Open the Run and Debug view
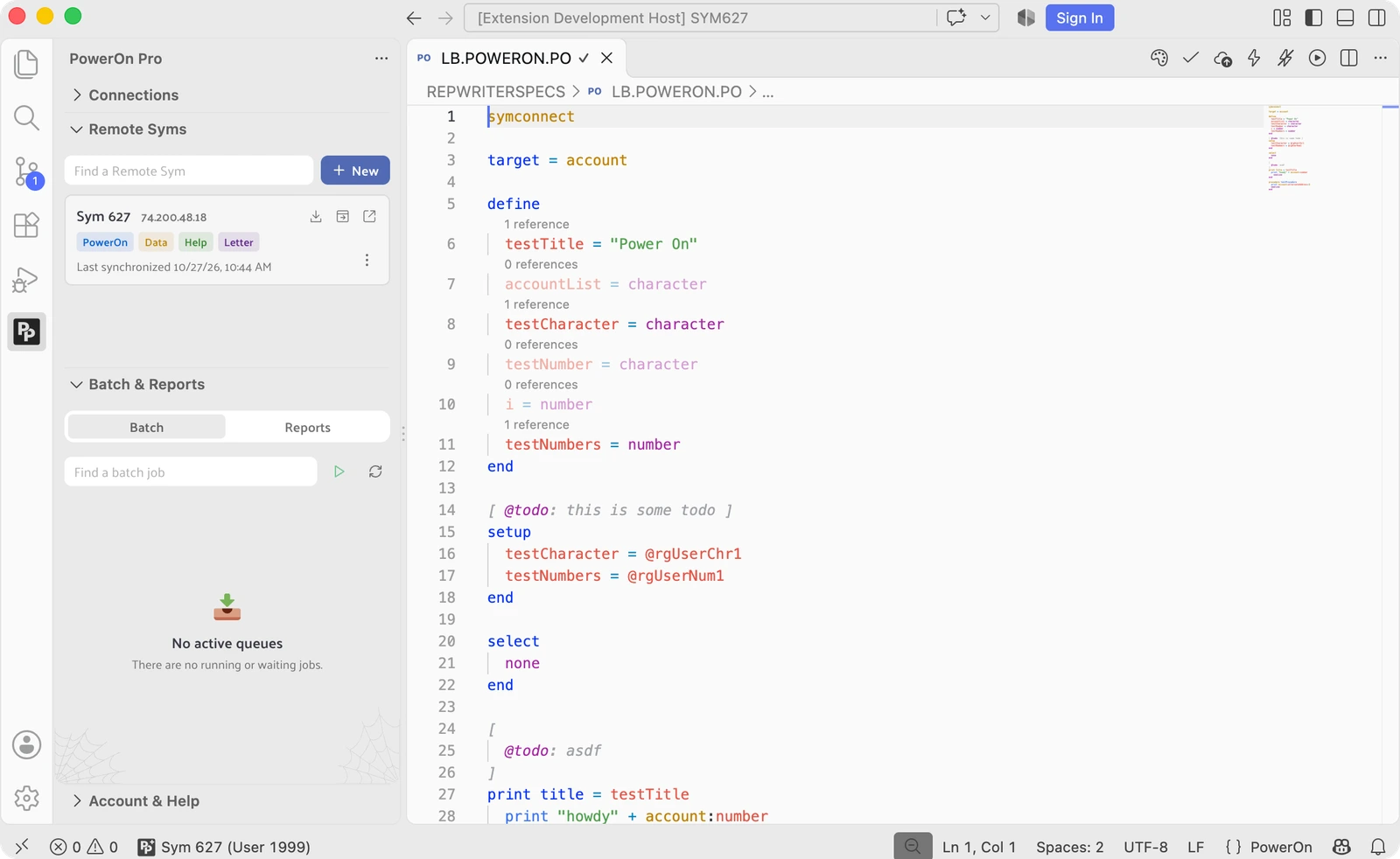This screenshot has height=859, width=1400. [26, 280]
